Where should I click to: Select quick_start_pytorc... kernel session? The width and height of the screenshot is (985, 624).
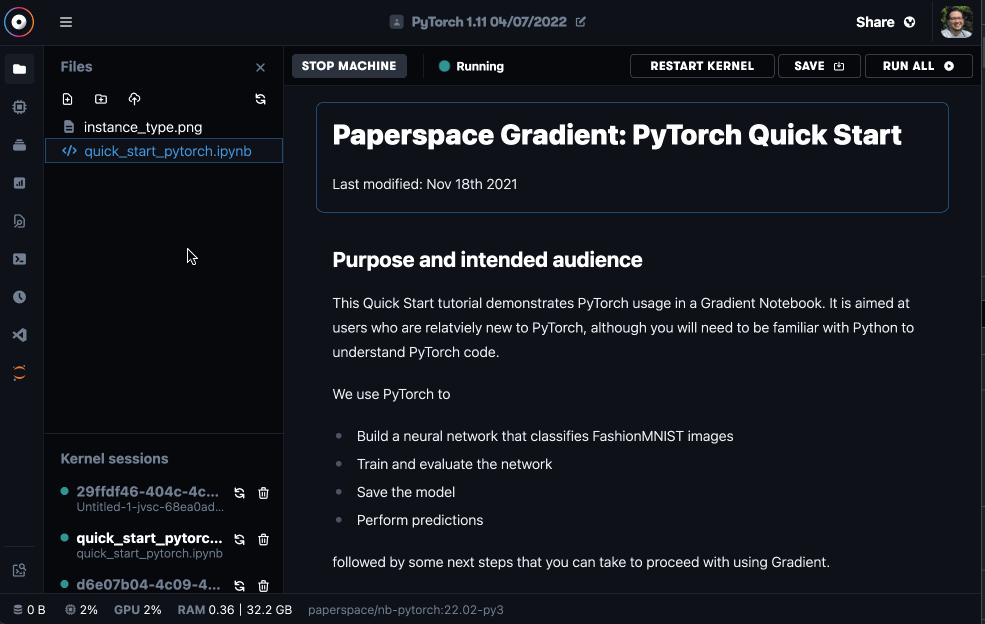(x=150, y=539)
